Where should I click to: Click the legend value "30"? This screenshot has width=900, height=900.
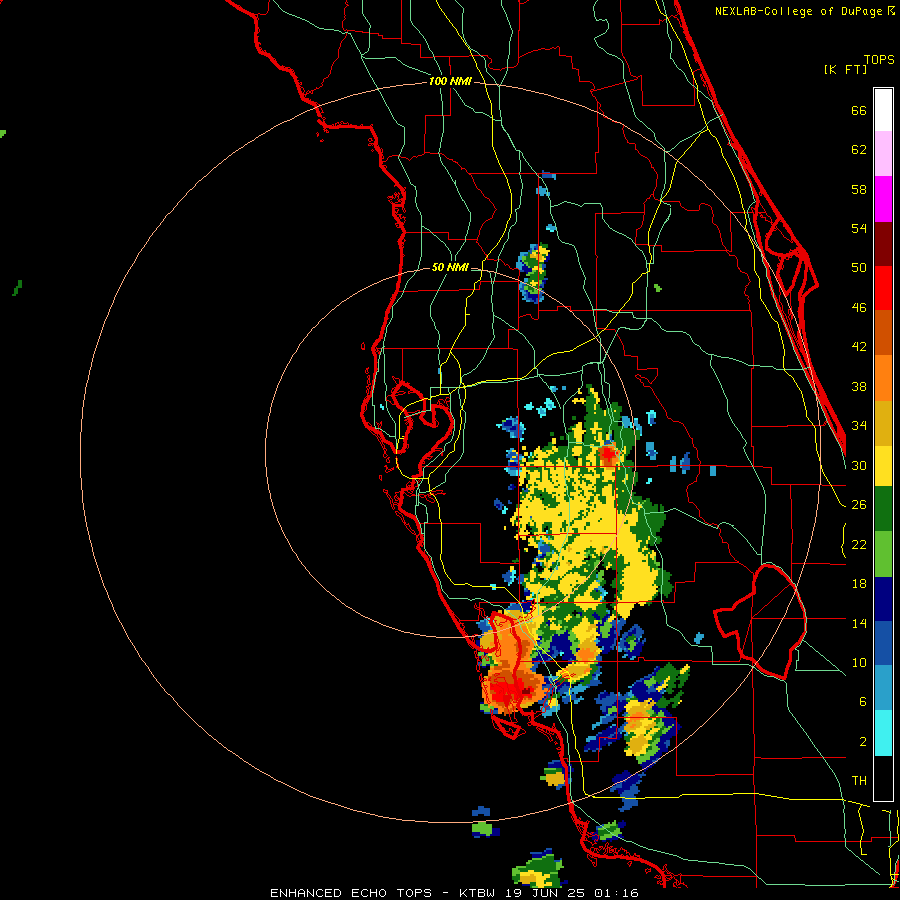859,465
